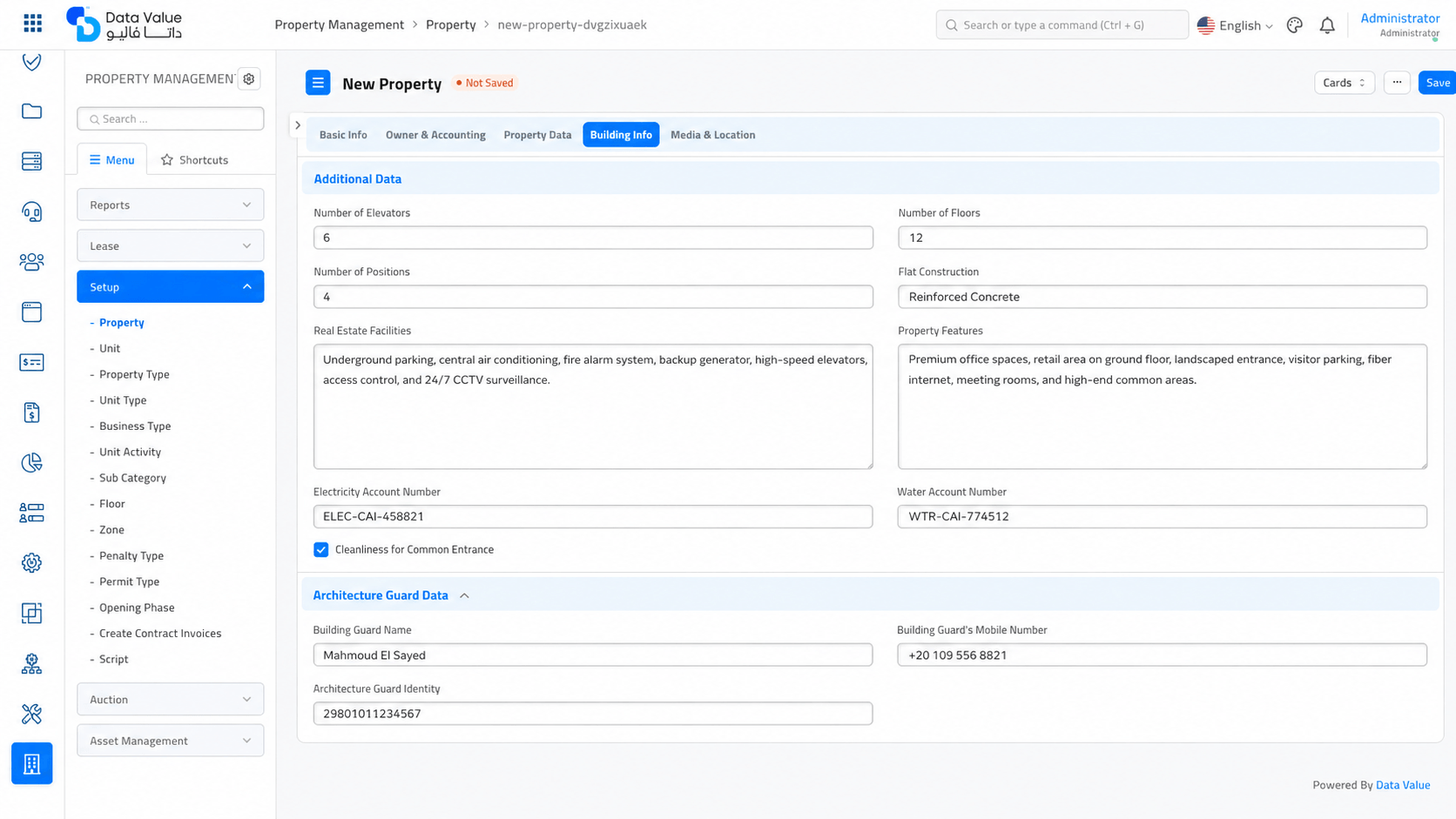Click the Flat Construction field
The width and height of the screenshot is (1456, 819).
click(1163, 297)
